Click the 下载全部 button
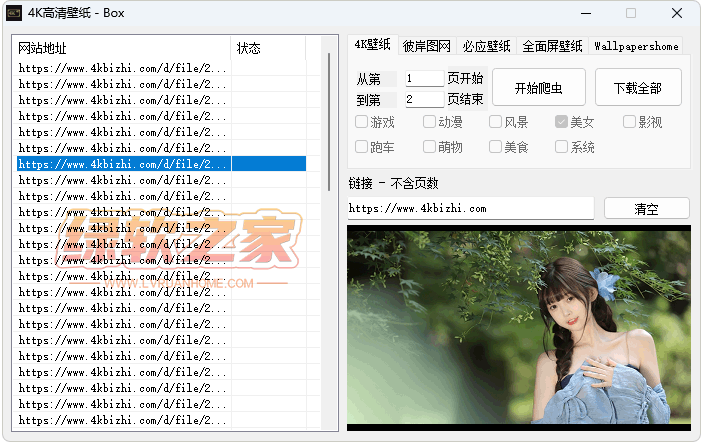Viewport: 703px width, 444px height. click(637, 88)
